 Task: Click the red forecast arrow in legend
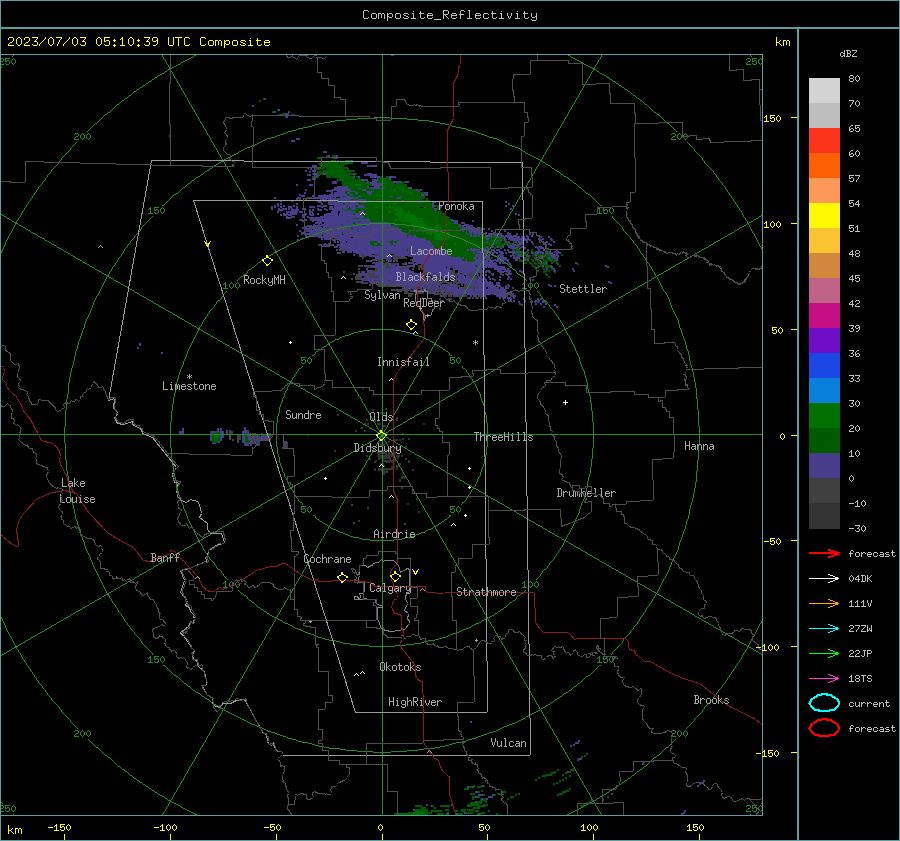pyautogui.click(x=824, y=553)
